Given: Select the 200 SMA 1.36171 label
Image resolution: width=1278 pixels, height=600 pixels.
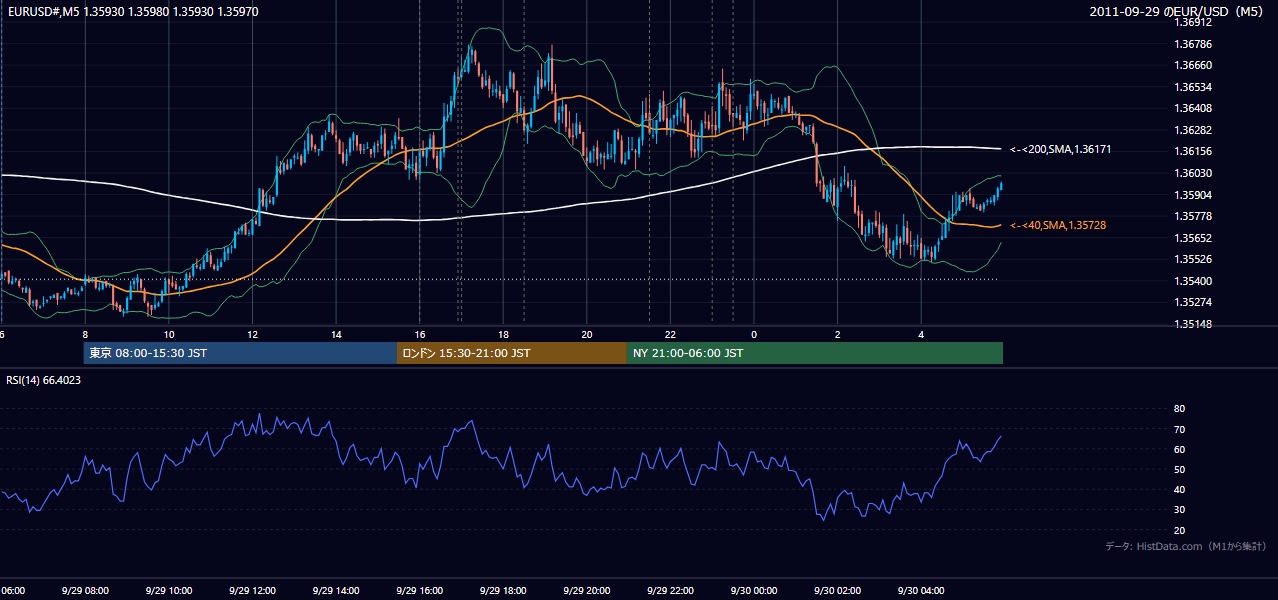Looking at the screenshot, I should [1060, 149].
